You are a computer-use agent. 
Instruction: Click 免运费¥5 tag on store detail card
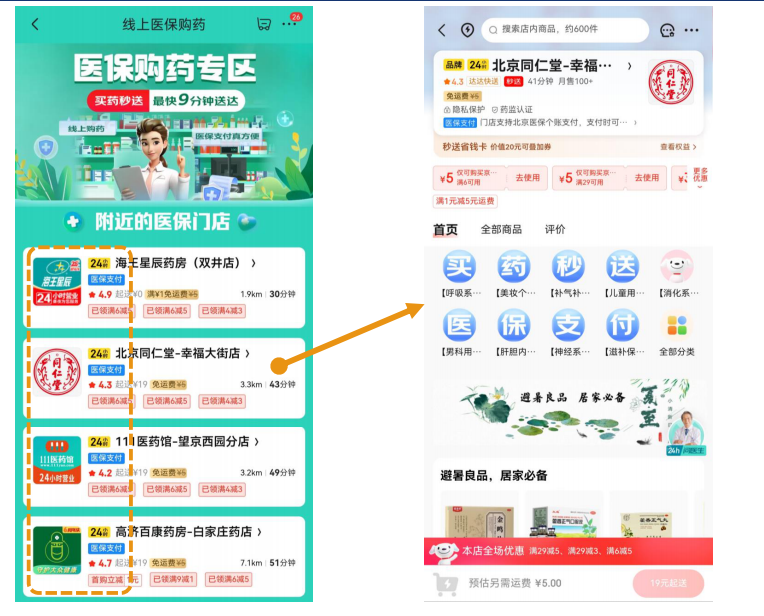coord(462,96)
